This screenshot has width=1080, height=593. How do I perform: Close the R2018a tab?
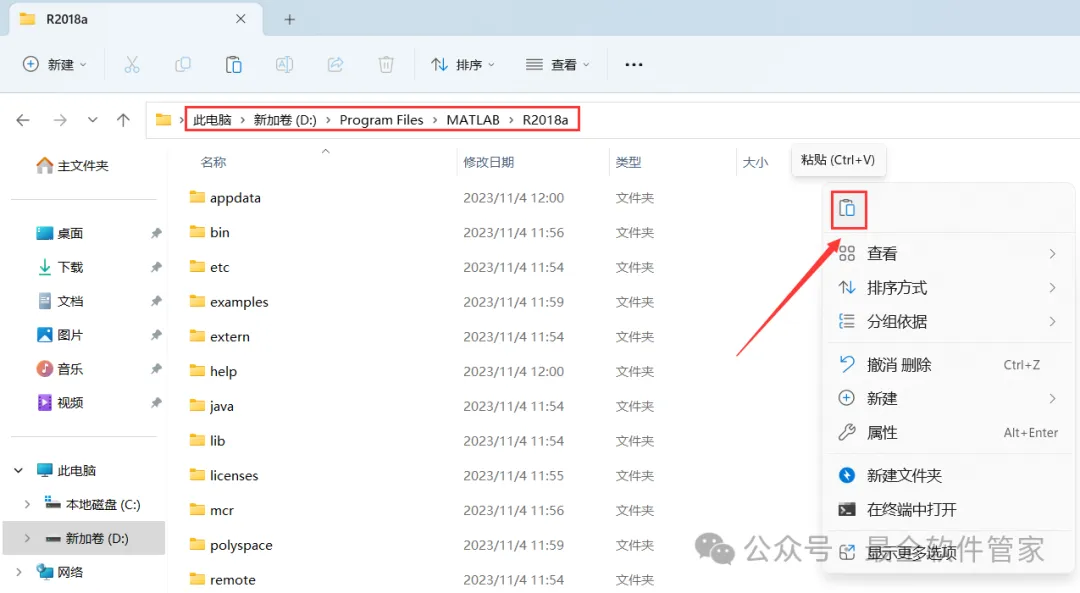click(240, 19)
